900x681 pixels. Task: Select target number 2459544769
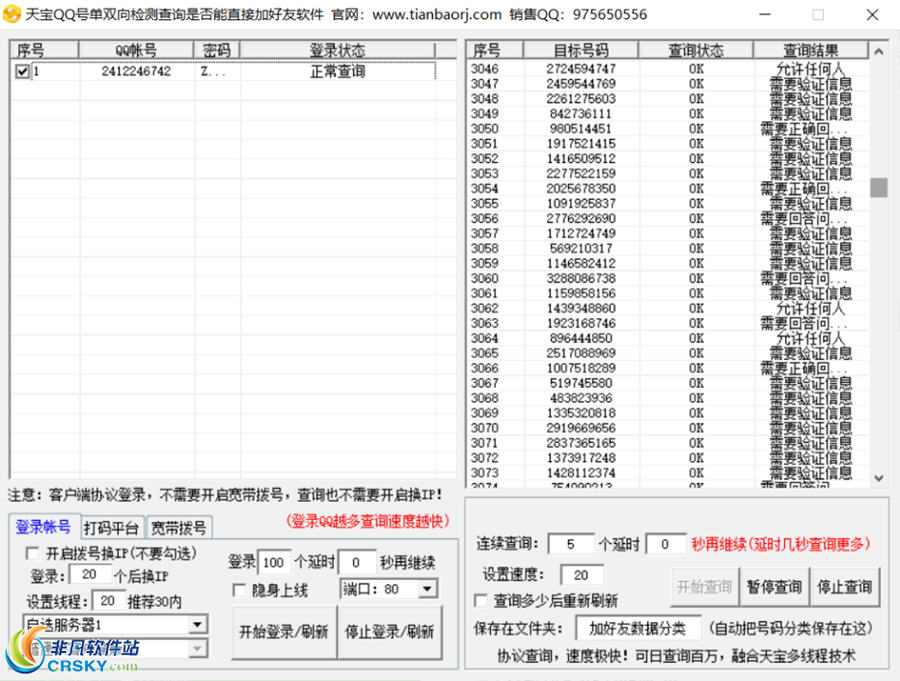pos(581,84)
